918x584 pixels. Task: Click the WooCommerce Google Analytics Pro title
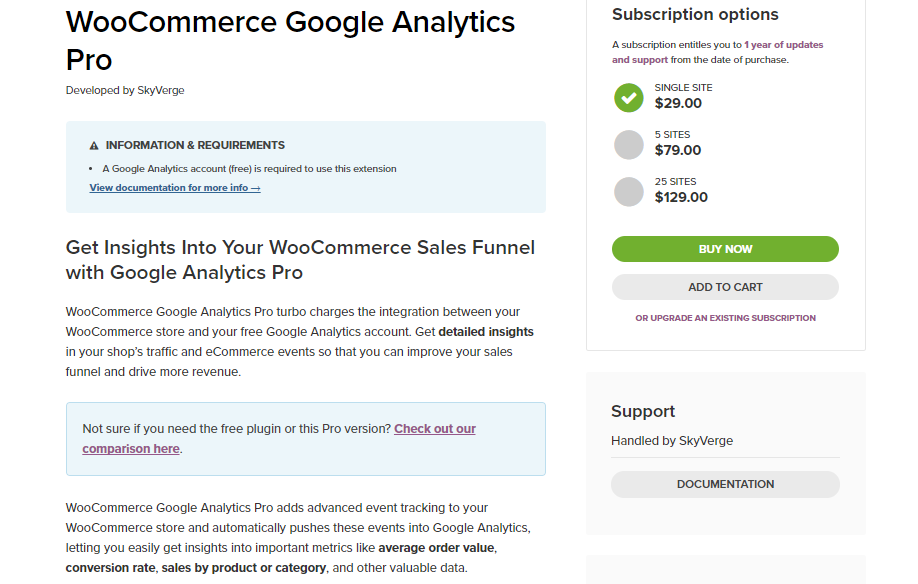[x=290, y=40]
